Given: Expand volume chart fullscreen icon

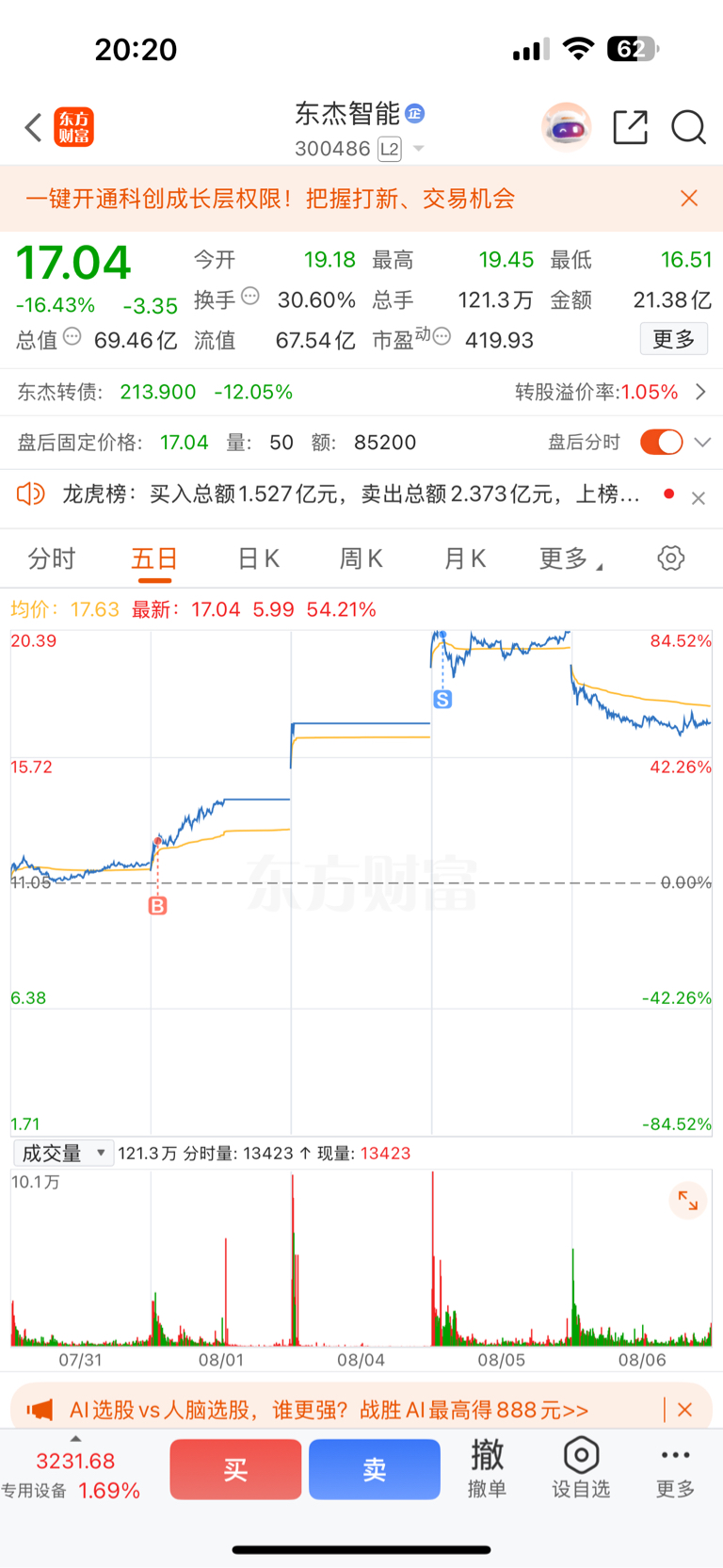Looking at the screenshot, I should click(688, 1201).
